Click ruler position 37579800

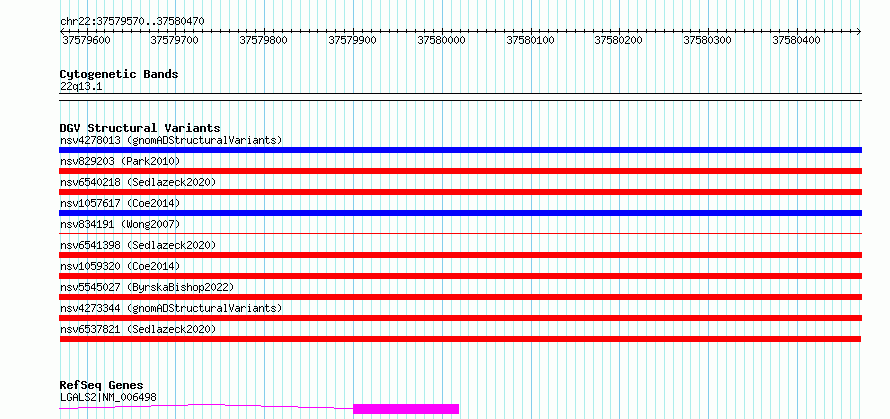[264, 40]
